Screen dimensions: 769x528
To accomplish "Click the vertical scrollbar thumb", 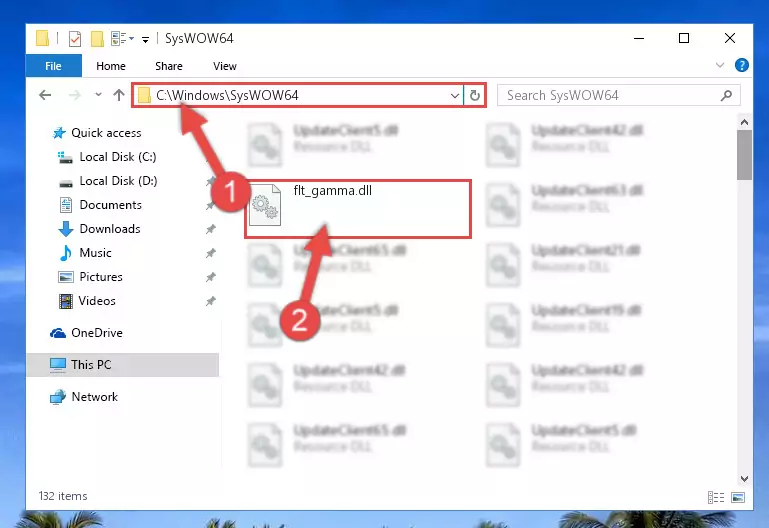I will click(x=744, y=155).
